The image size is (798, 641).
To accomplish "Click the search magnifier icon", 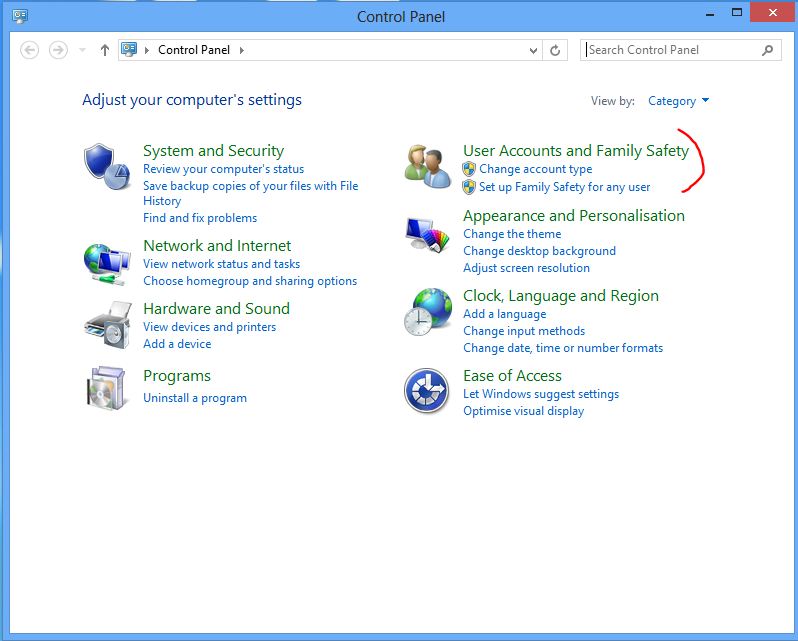I will [x=767, y=50].
